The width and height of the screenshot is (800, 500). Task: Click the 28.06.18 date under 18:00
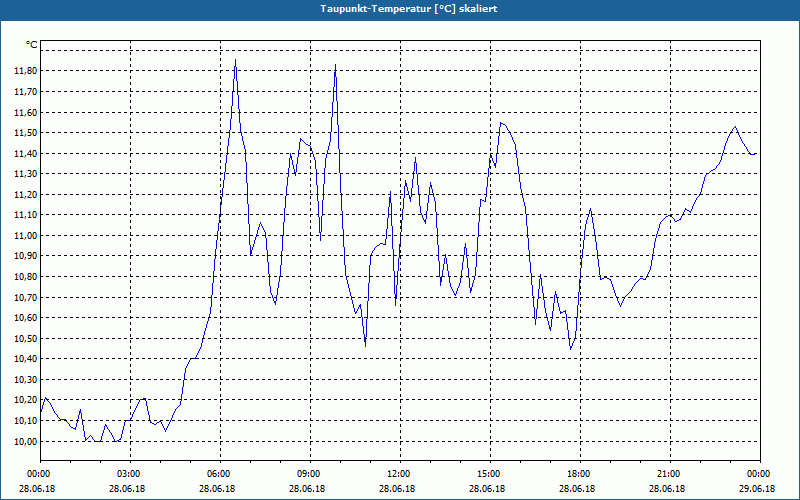tap(577, 488)
